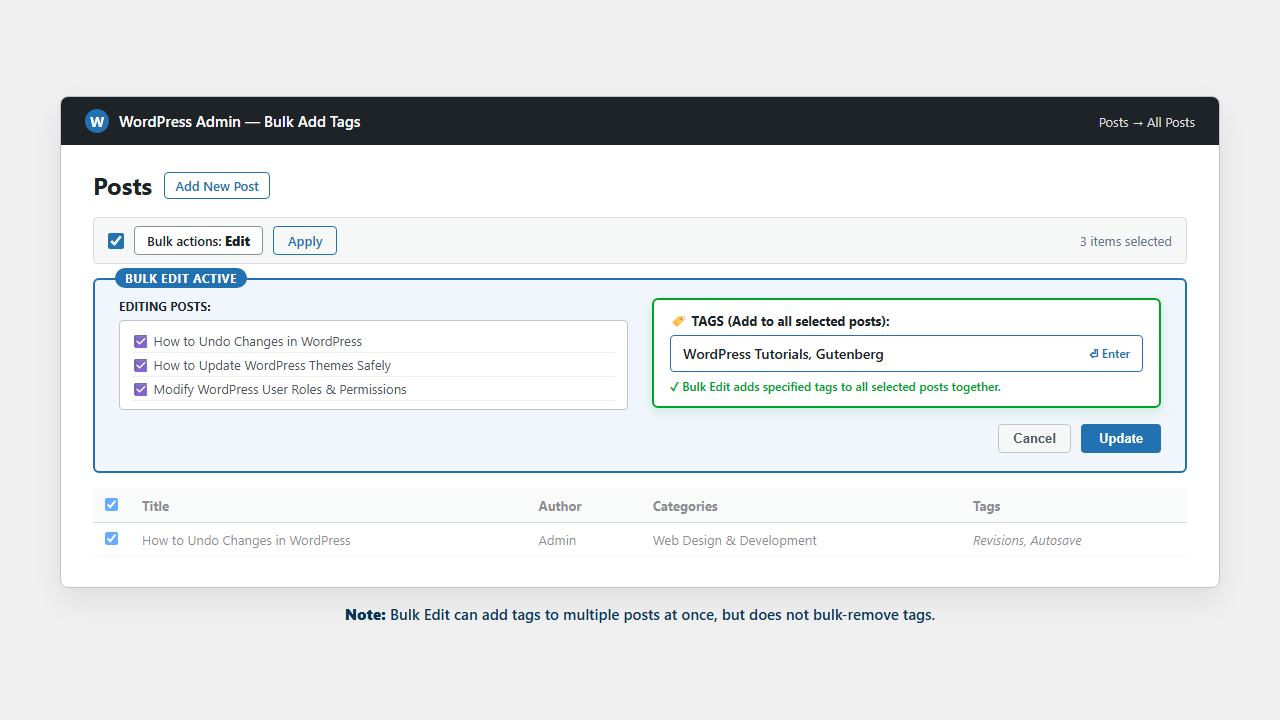Click the tag emoji icon beside TAGS

pos(679,322)
